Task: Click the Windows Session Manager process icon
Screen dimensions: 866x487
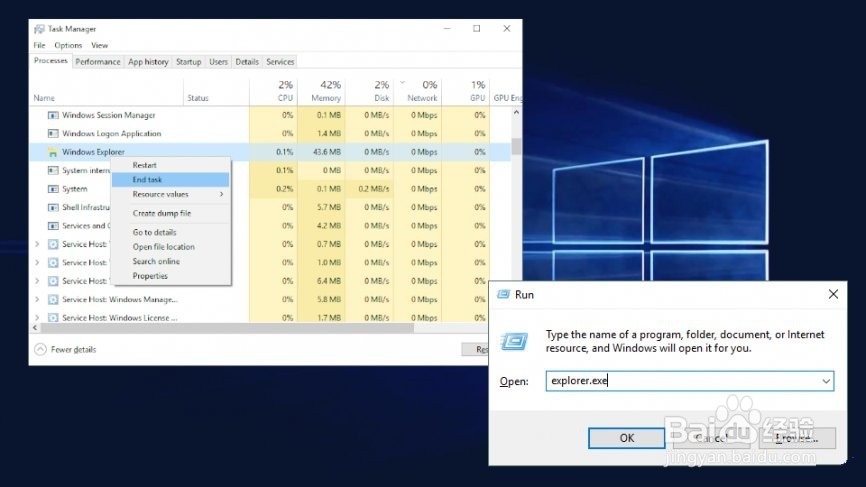Action: click(x=53, y=115)
